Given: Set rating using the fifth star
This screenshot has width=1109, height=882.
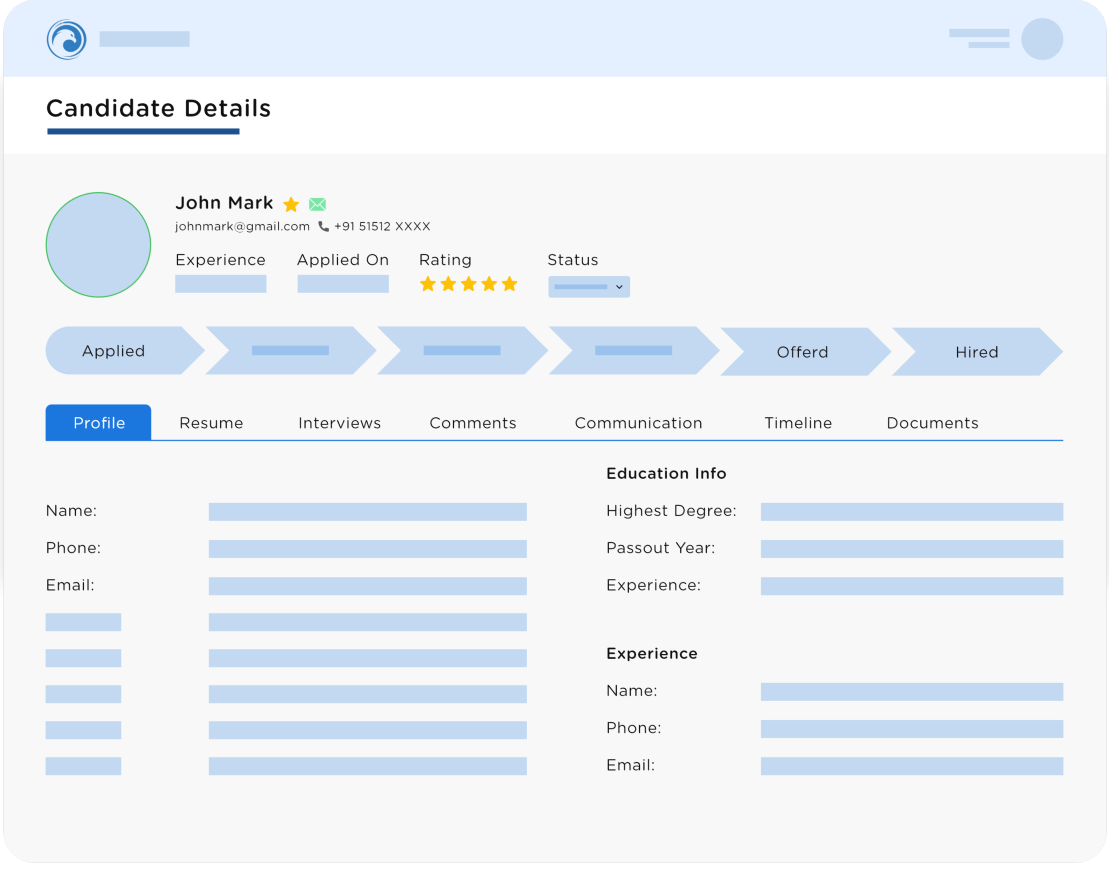Looking at the screenshot, I should coord(509,284).
